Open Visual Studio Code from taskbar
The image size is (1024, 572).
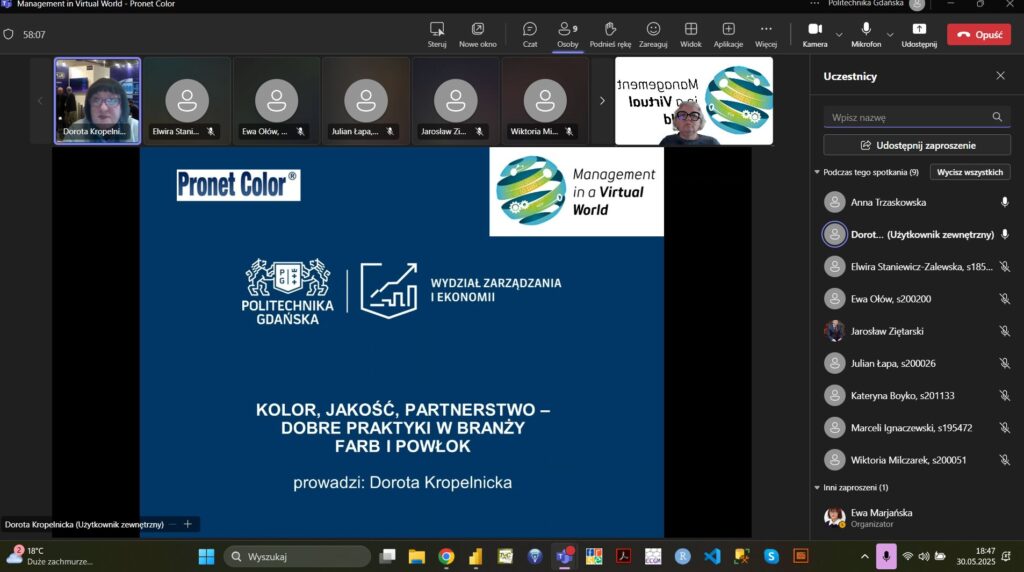click(712, 556)
